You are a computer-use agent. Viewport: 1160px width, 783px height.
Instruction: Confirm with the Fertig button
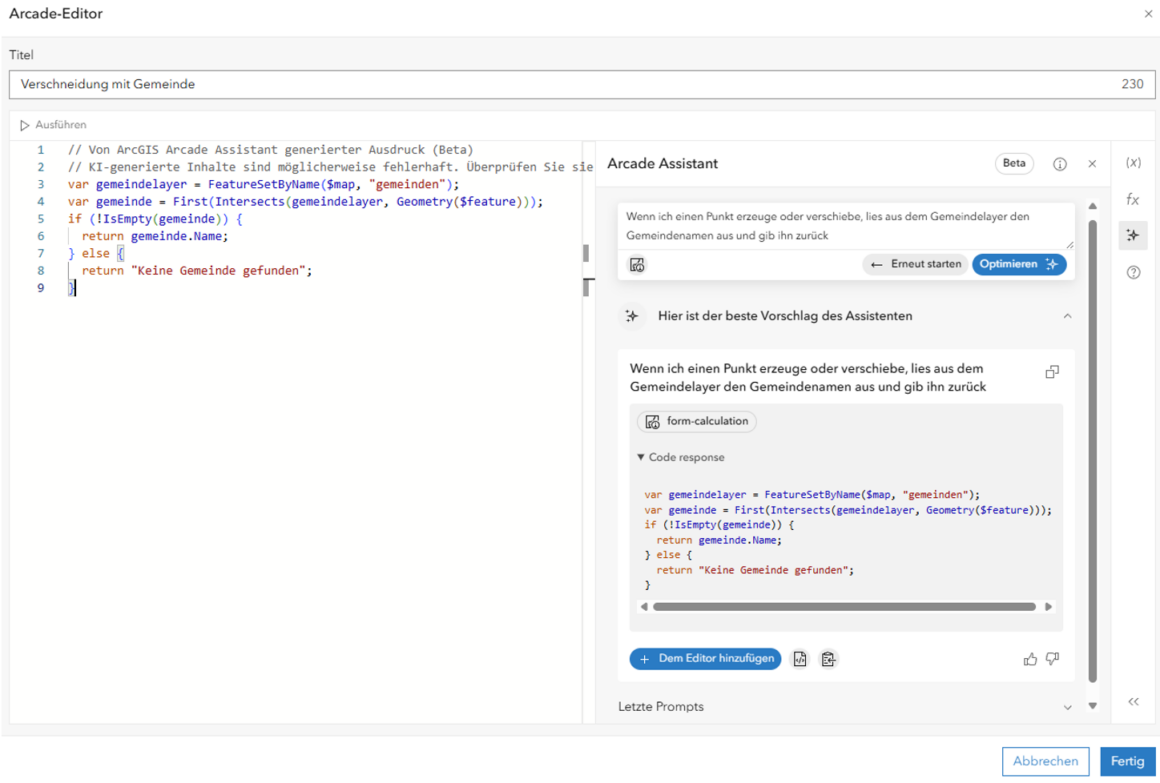1127,761
